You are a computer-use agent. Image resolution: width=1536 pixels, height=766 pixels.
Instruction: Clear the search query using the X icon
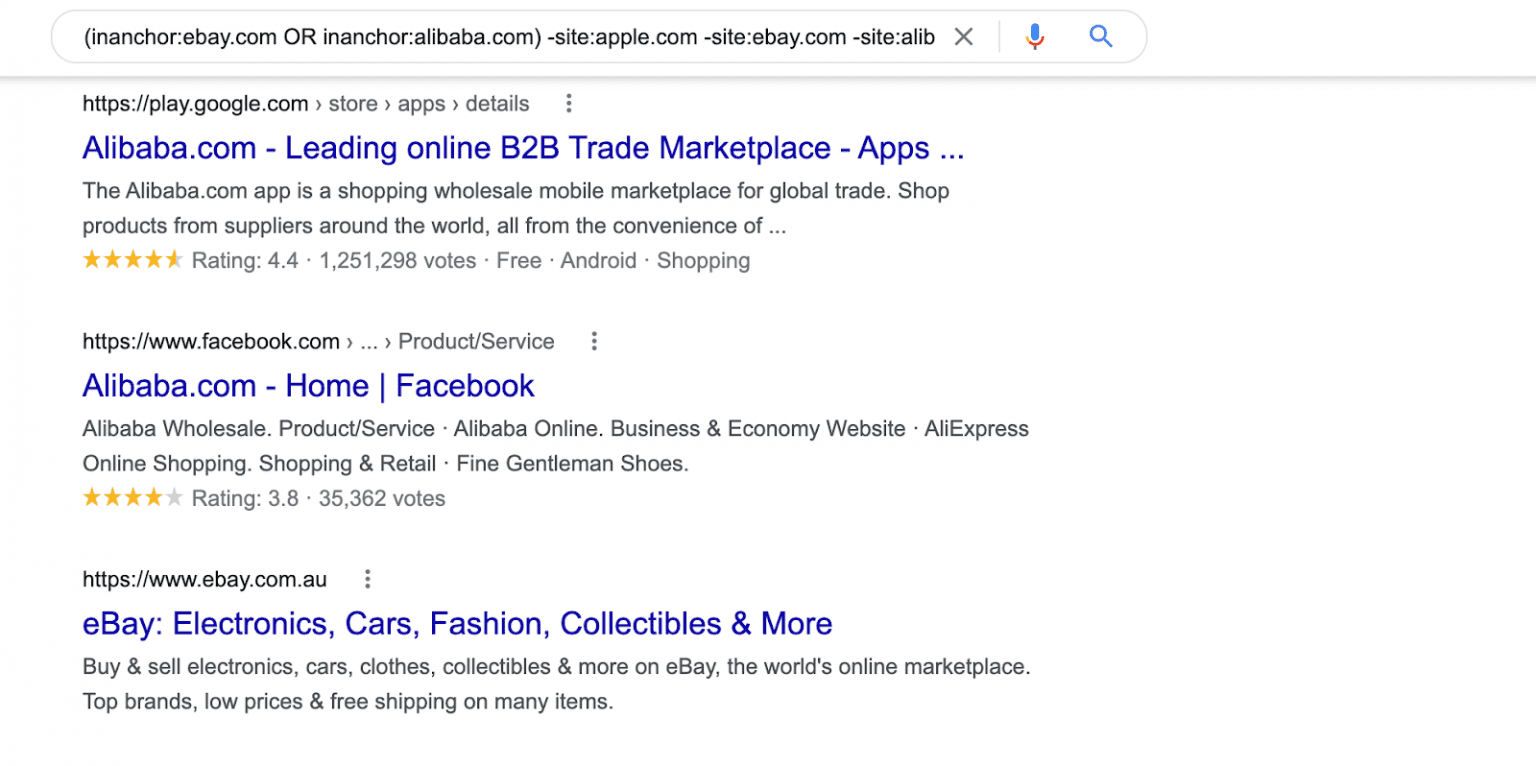(x=963, y=36)
